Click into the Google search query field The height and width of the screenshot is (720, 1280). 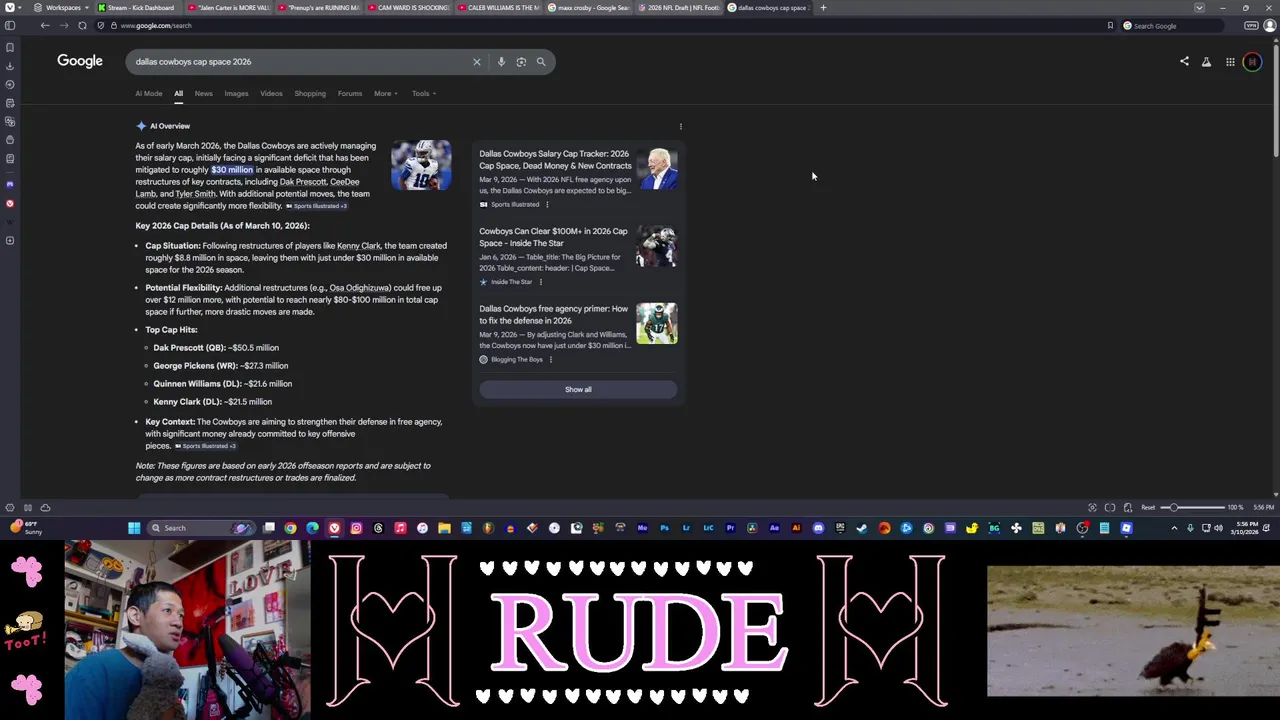[x=300, y=62]
